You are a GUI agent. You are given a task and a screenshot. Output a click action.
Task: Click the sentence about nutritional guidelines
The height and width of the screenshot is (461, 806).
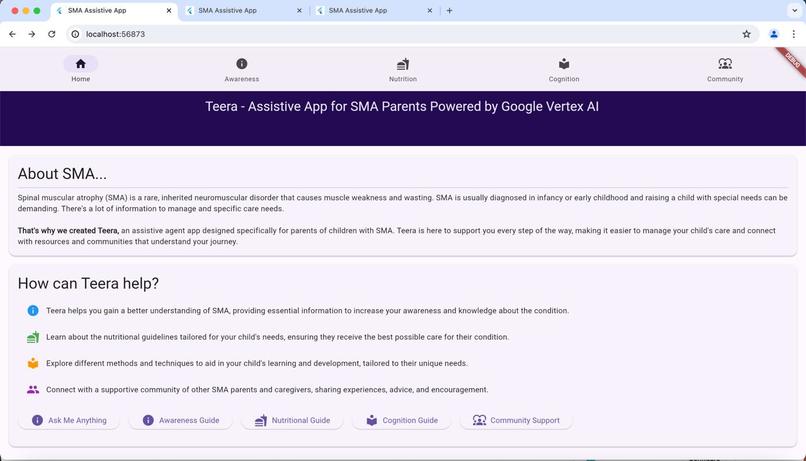coord(278,337)
